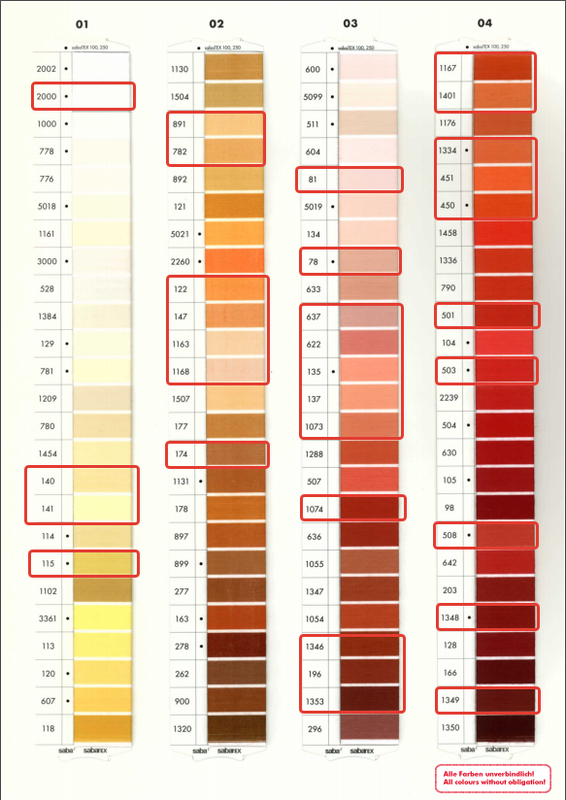Select the dark maroon swatch for 98
The height and width of the screenshot is (800, 566).
505,508
